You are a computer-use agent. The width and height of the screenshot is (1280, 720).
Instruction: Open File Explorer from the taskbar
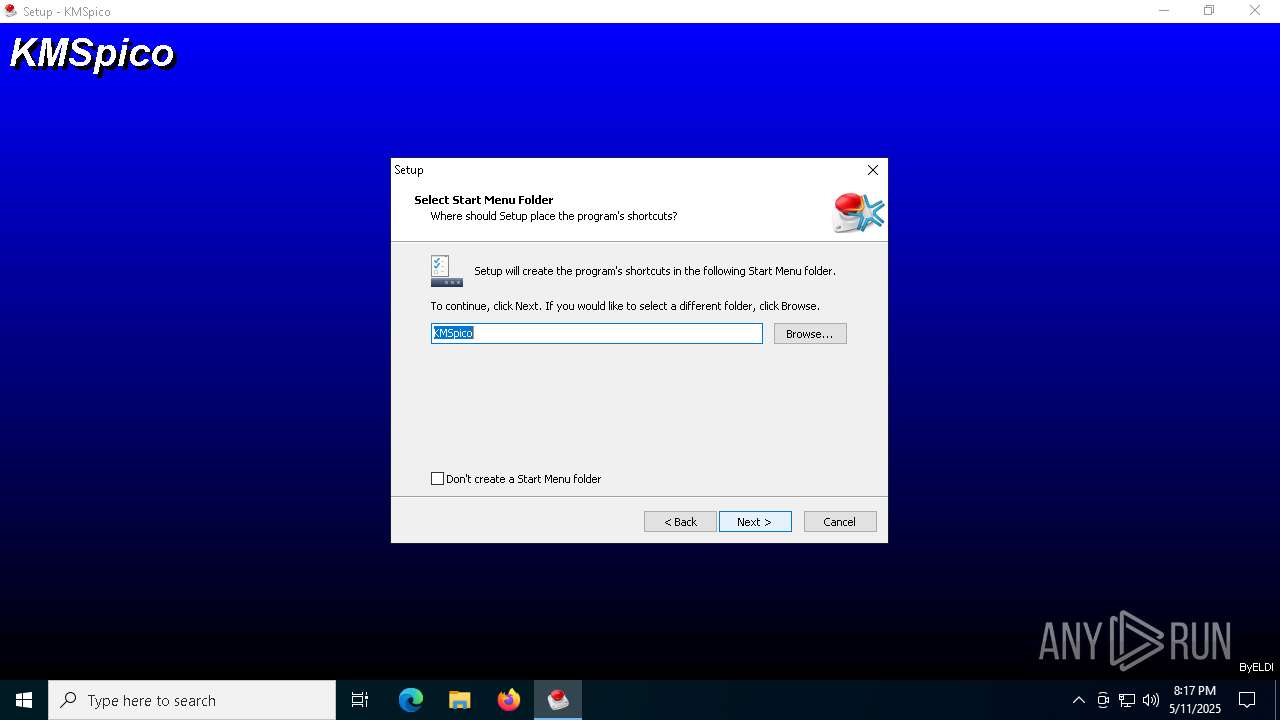pyautogui.click(x=460, y=700)
